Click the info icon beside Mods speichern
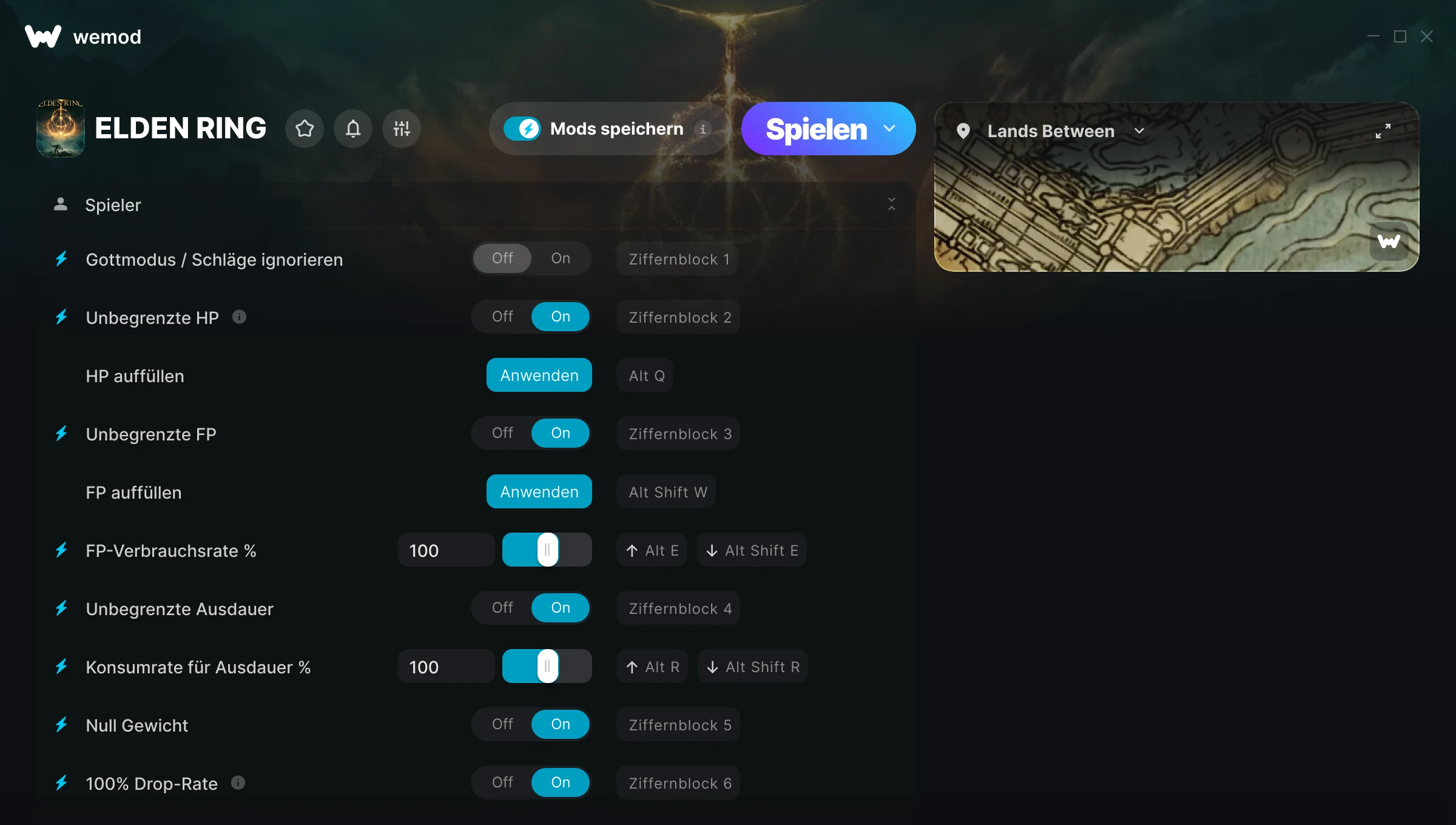The image size is (1456, 825). 703,129
